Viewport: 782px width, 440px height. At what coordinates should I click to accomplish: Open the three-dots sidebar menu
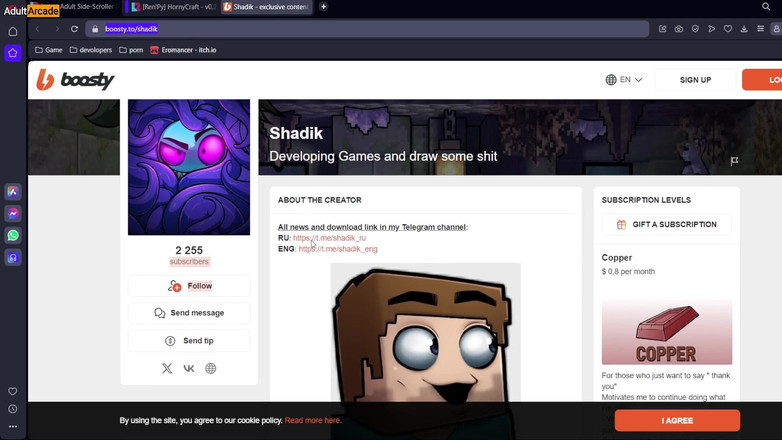coord(13,427)
